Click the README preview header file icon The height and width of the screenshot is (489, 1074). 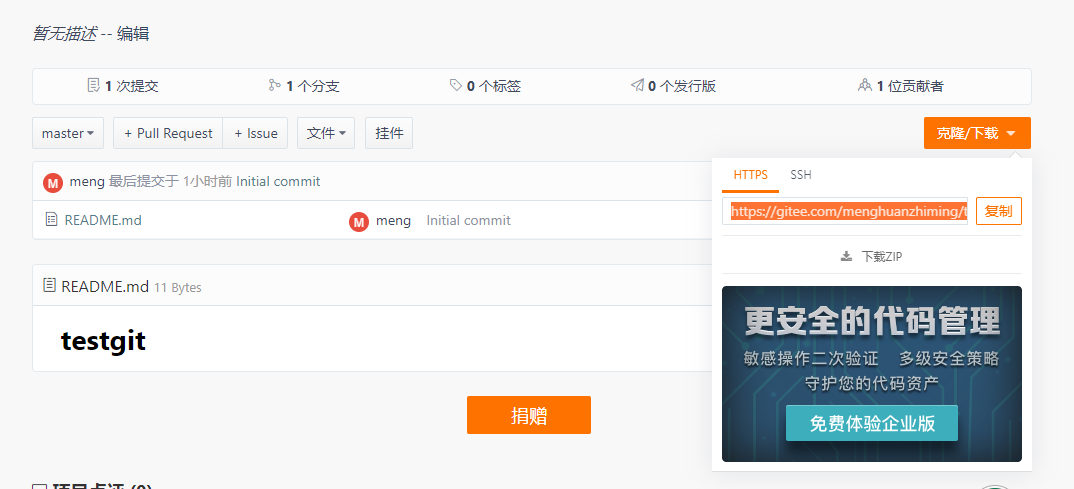49,285
